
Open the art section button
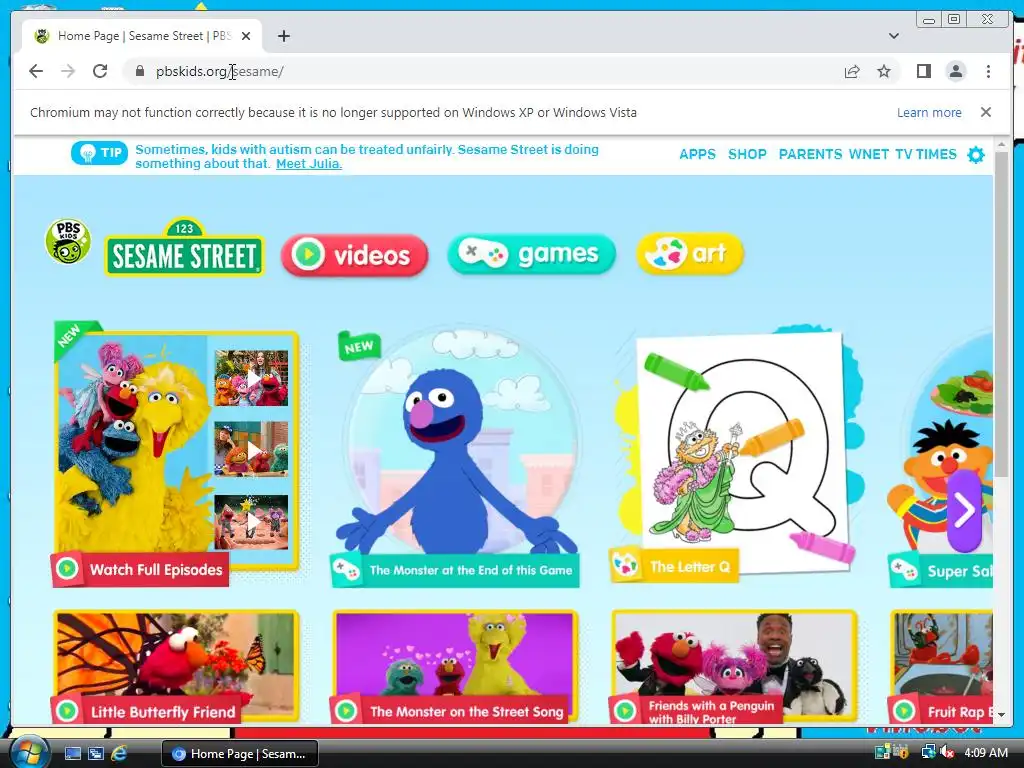[x=690, y=253]
